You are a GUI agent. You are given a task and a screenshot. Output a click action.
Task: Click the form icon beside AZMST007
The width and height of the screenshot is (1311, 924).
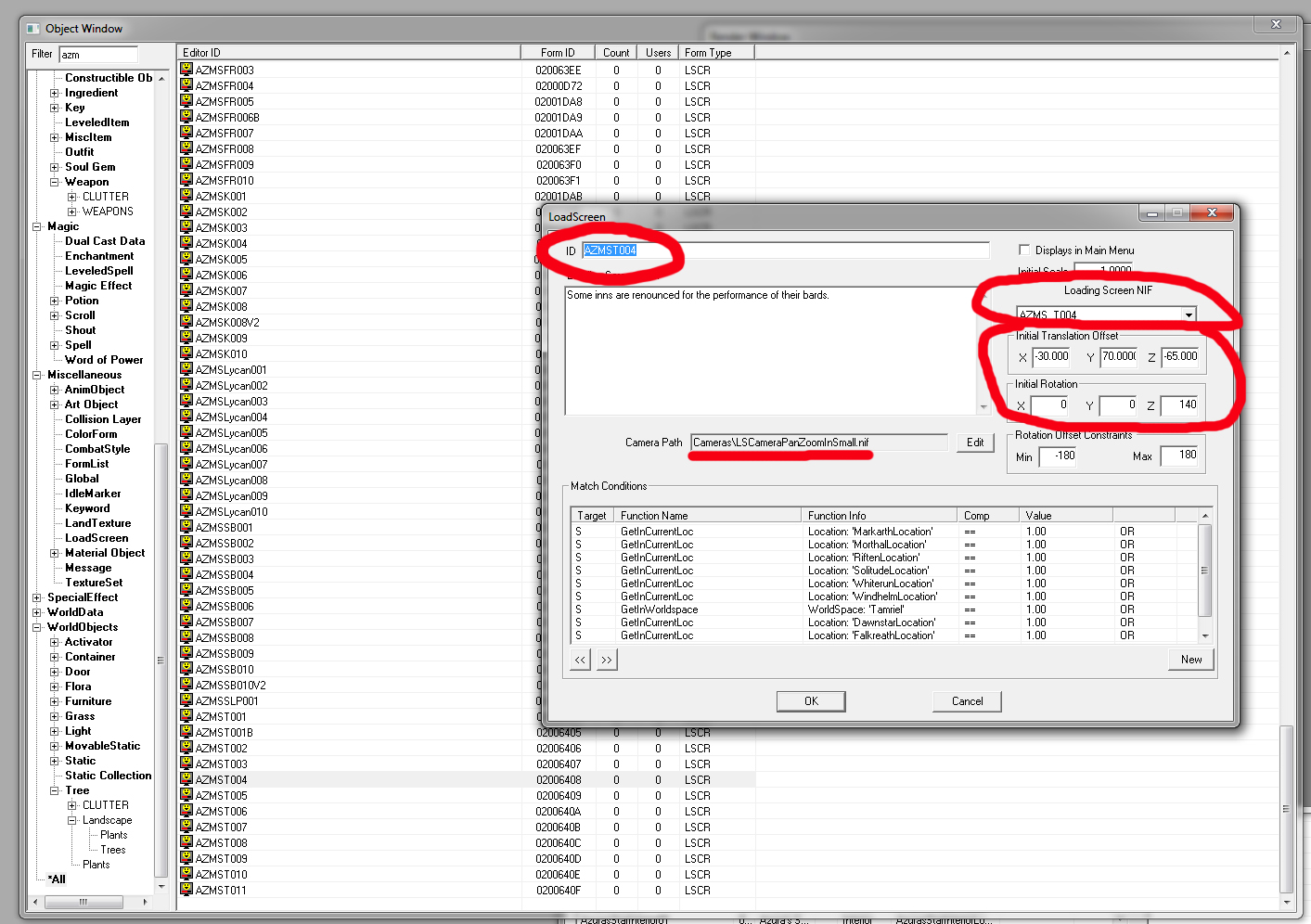pyautogui.click(x=186, y=827)
